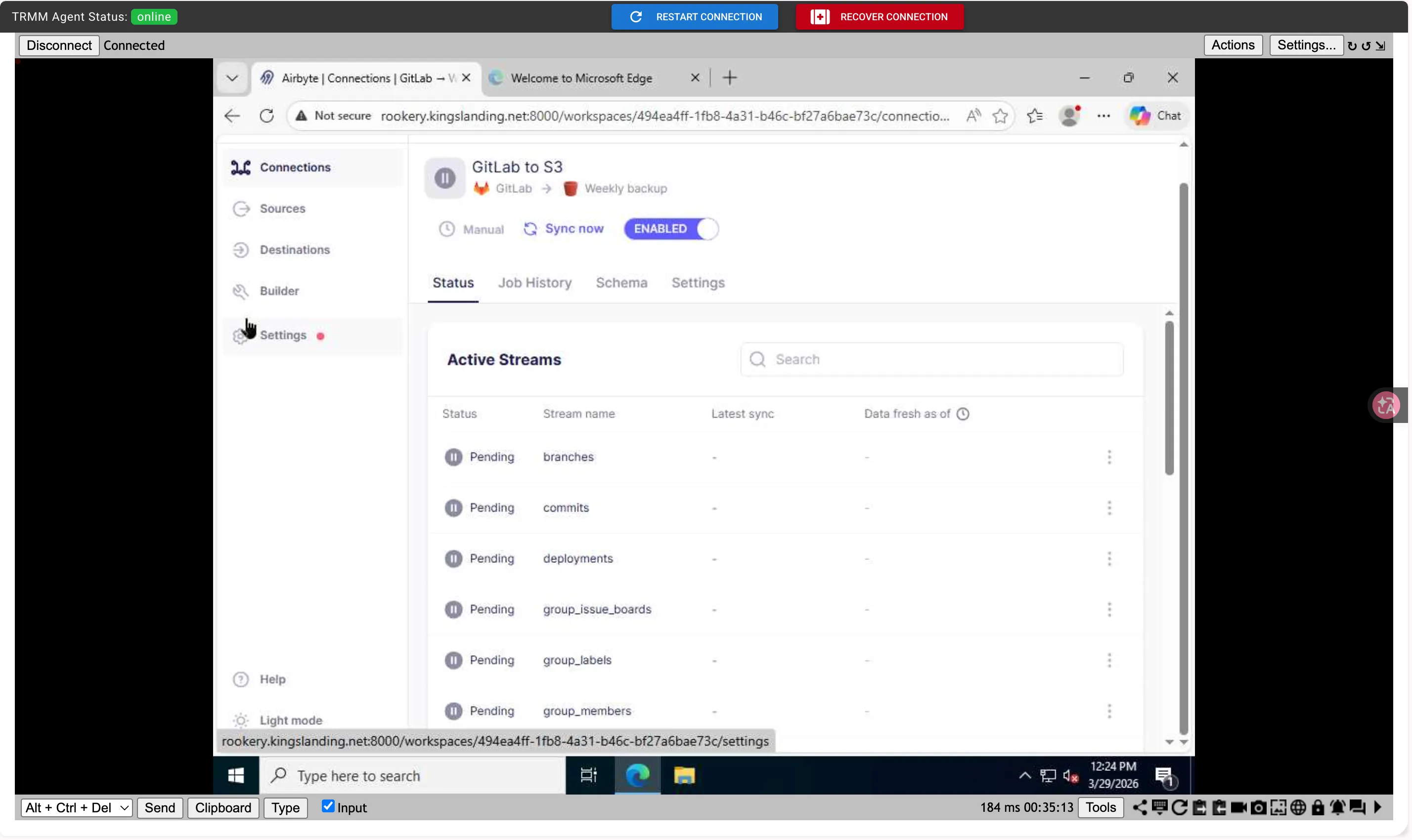Open the Alt + Ctrl + Del dropdown

[77, 808]
